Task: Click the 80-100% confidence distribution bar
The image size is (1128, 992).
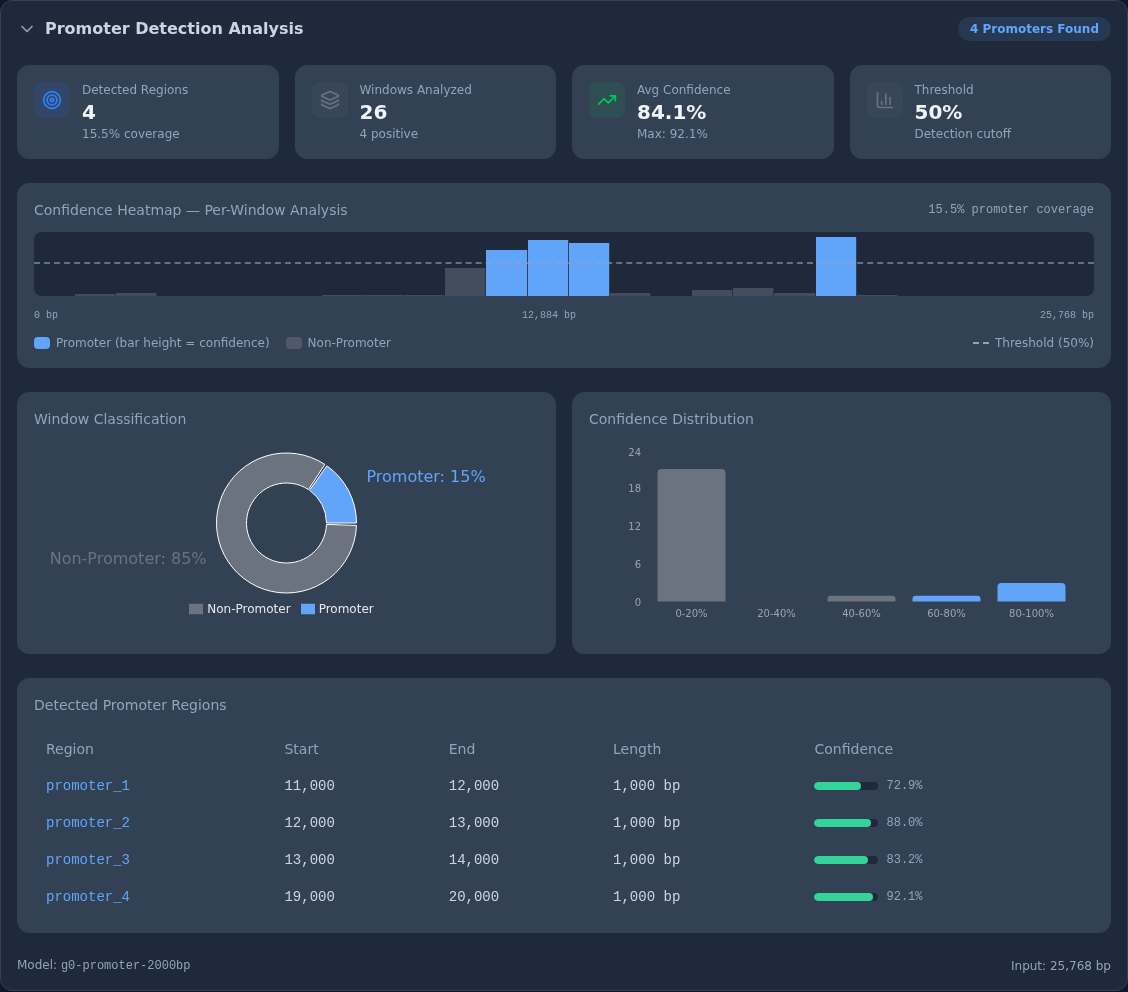Action: (1031, 592)
